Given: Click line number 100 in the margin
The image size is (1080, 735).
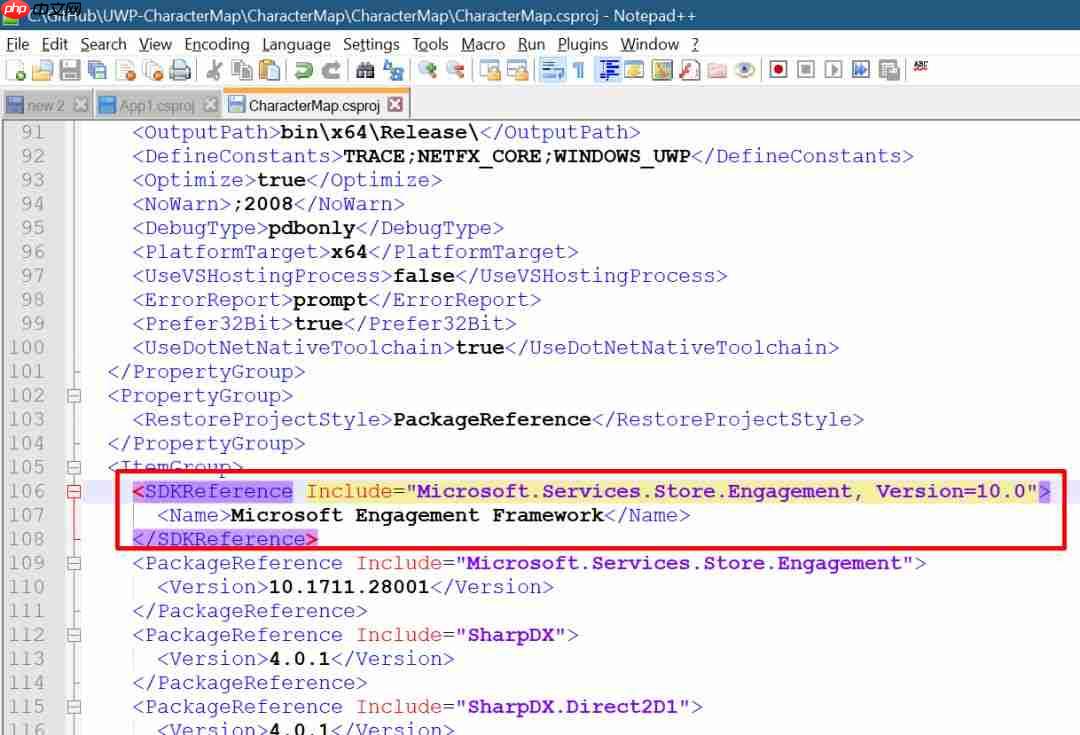Looking at the screenshot, I should 27,347.
